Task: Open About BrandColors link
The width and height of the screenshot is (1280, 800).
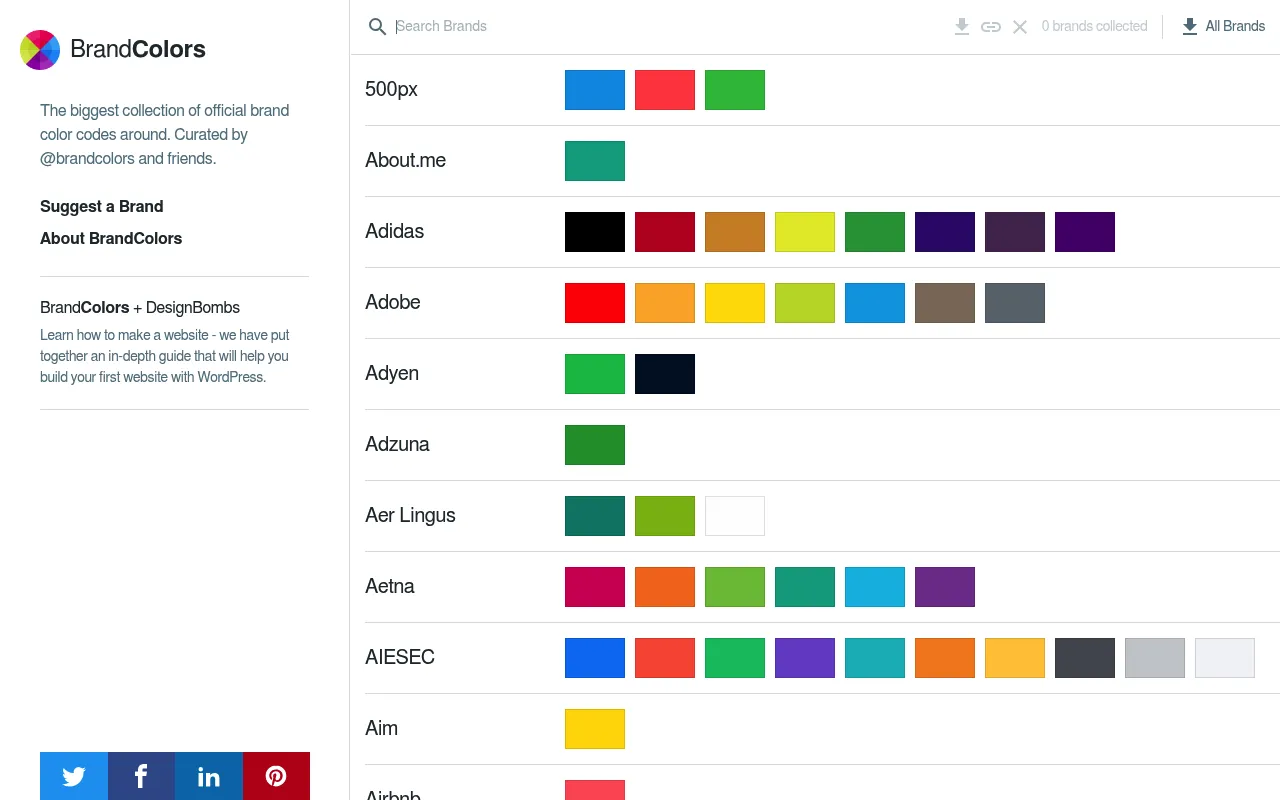Action: (x=111, y=238)
